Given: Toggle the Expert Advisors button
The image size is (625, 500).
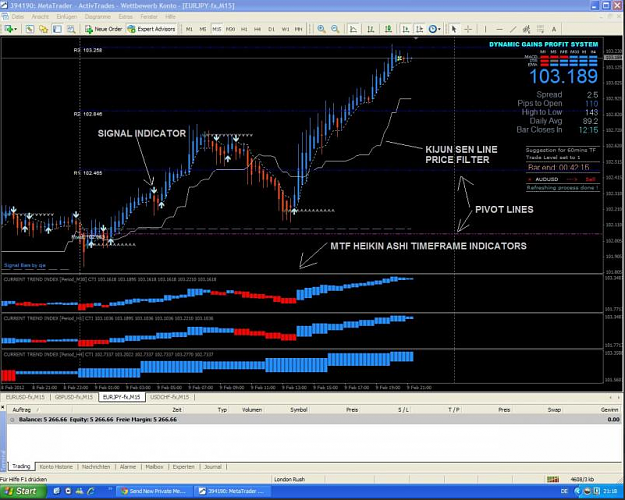Looking at the screenshot, I should 151,29.
